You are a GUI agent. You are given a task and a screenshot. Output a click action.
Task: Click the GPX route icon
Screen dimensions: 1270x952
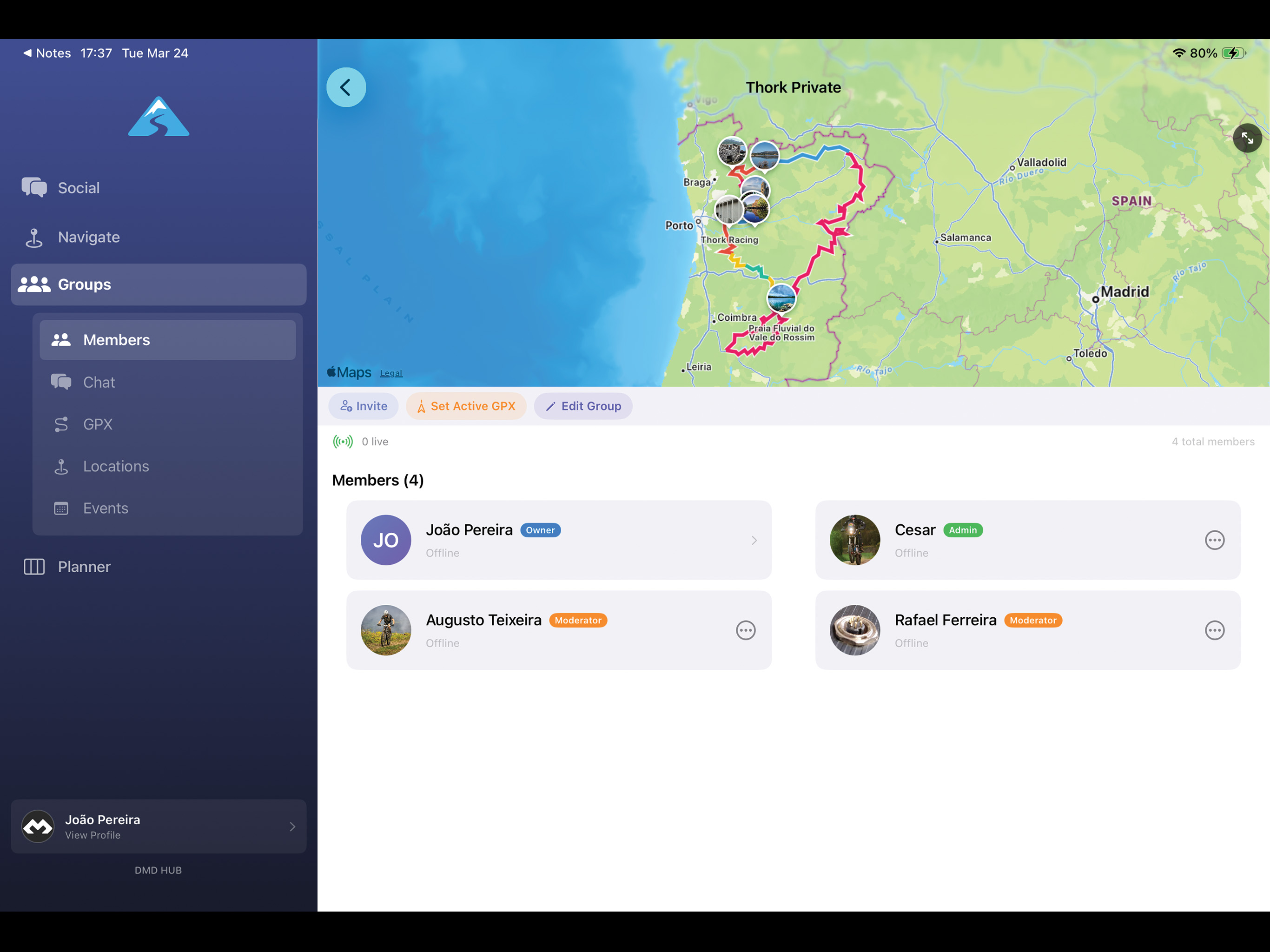click(61, 424)
